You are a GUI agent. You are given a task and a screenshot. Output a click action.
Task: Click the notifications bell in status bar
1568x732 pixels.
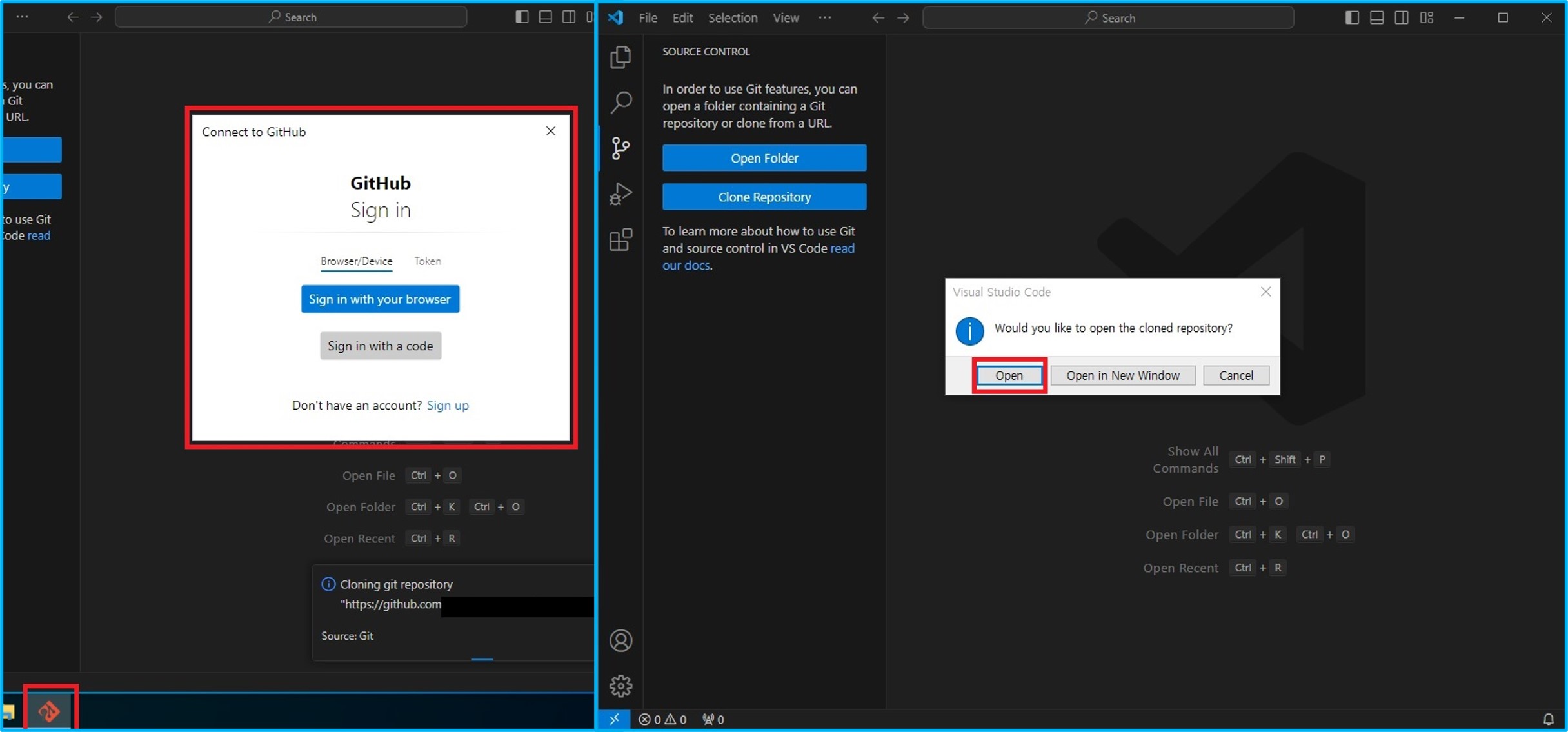(x=1547, y=719)
